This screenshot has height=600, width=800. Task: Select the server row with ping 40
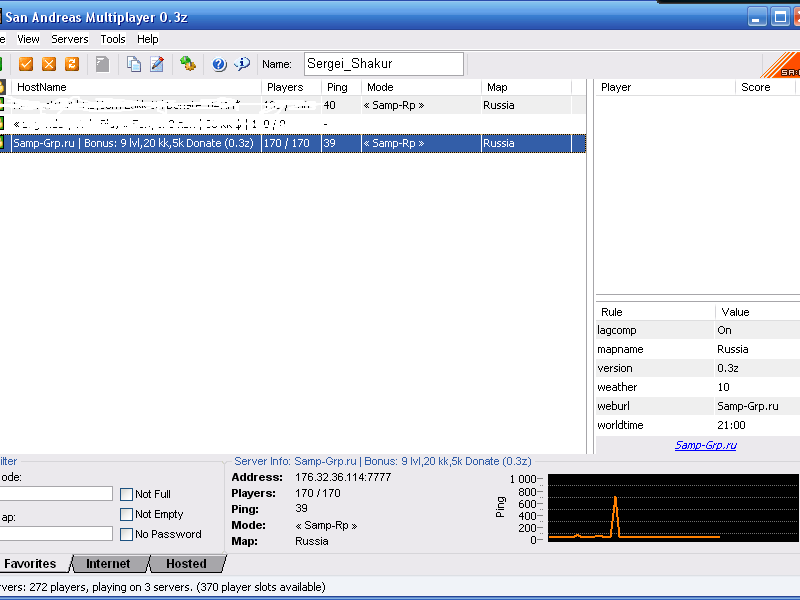click(293, 105)
